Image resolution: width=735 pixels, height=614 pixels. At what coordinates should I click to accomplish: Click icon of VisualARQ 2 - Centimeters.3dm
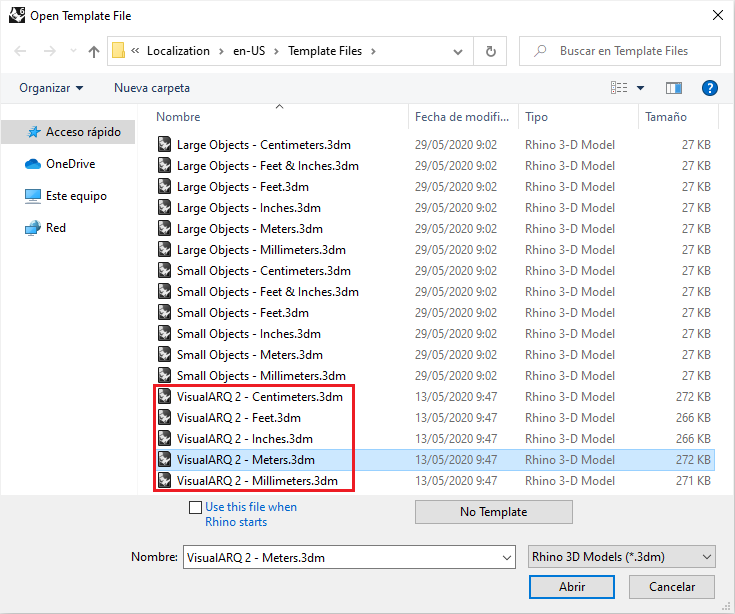(165, 397)
